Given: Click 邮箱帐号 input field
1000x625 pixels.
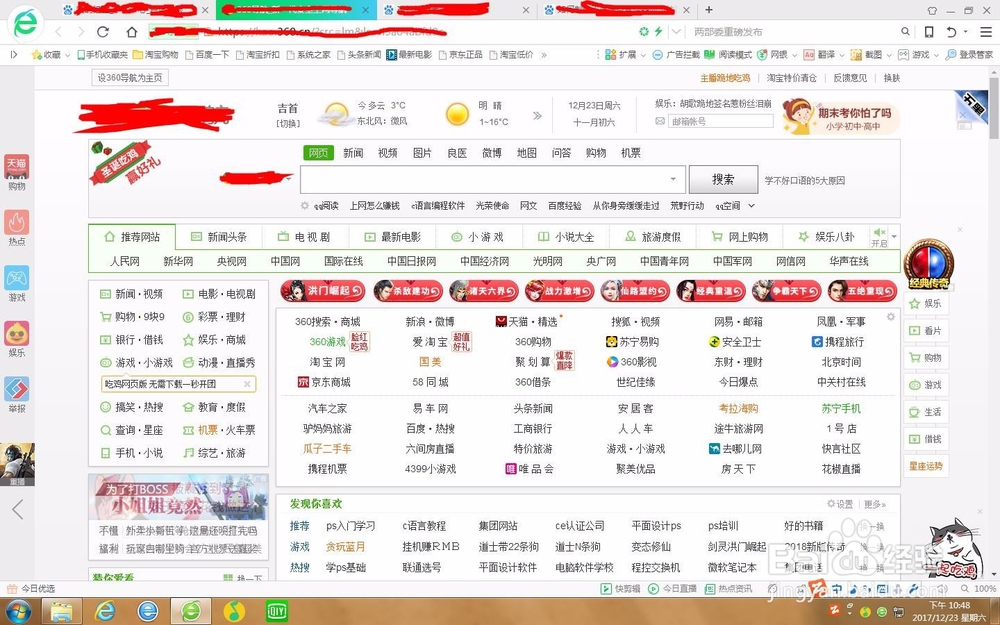Looking at the screenshot, I should 721,121.
